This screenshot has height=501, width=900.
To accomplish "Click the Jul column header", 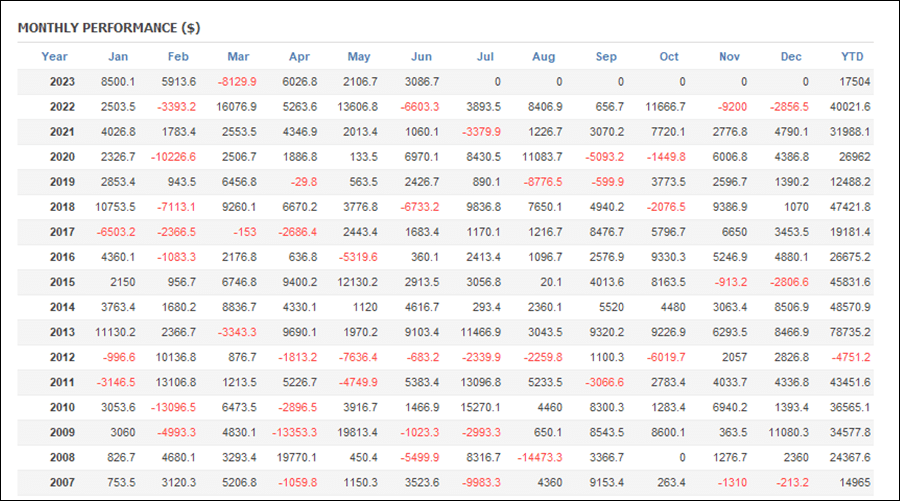I will click(485, 56).
